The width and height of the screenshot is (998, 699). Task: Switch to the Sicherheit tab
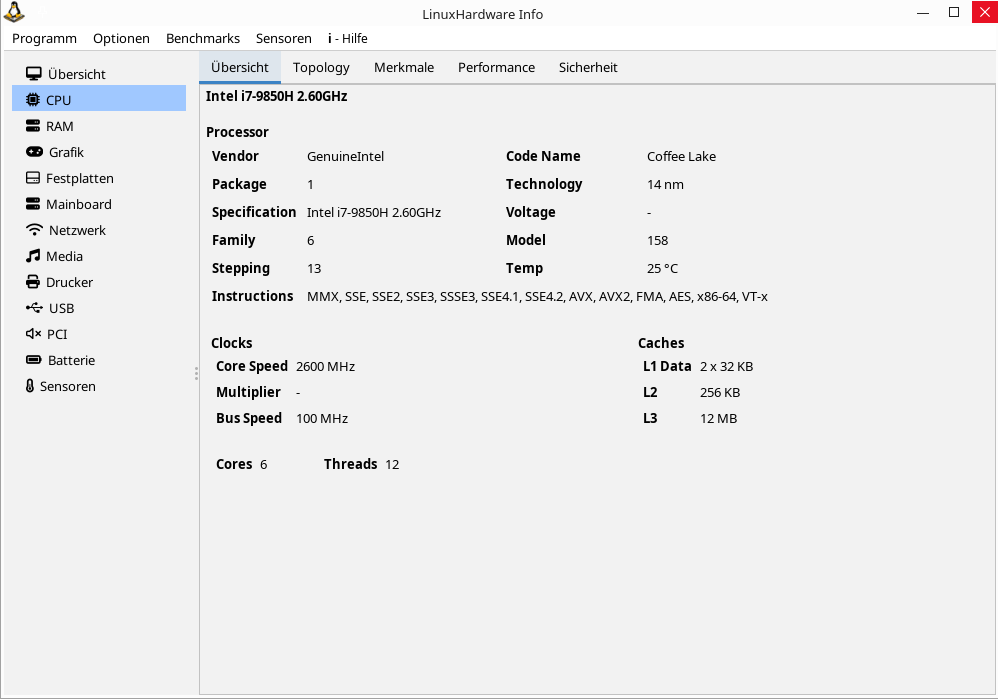coord(588,67)
